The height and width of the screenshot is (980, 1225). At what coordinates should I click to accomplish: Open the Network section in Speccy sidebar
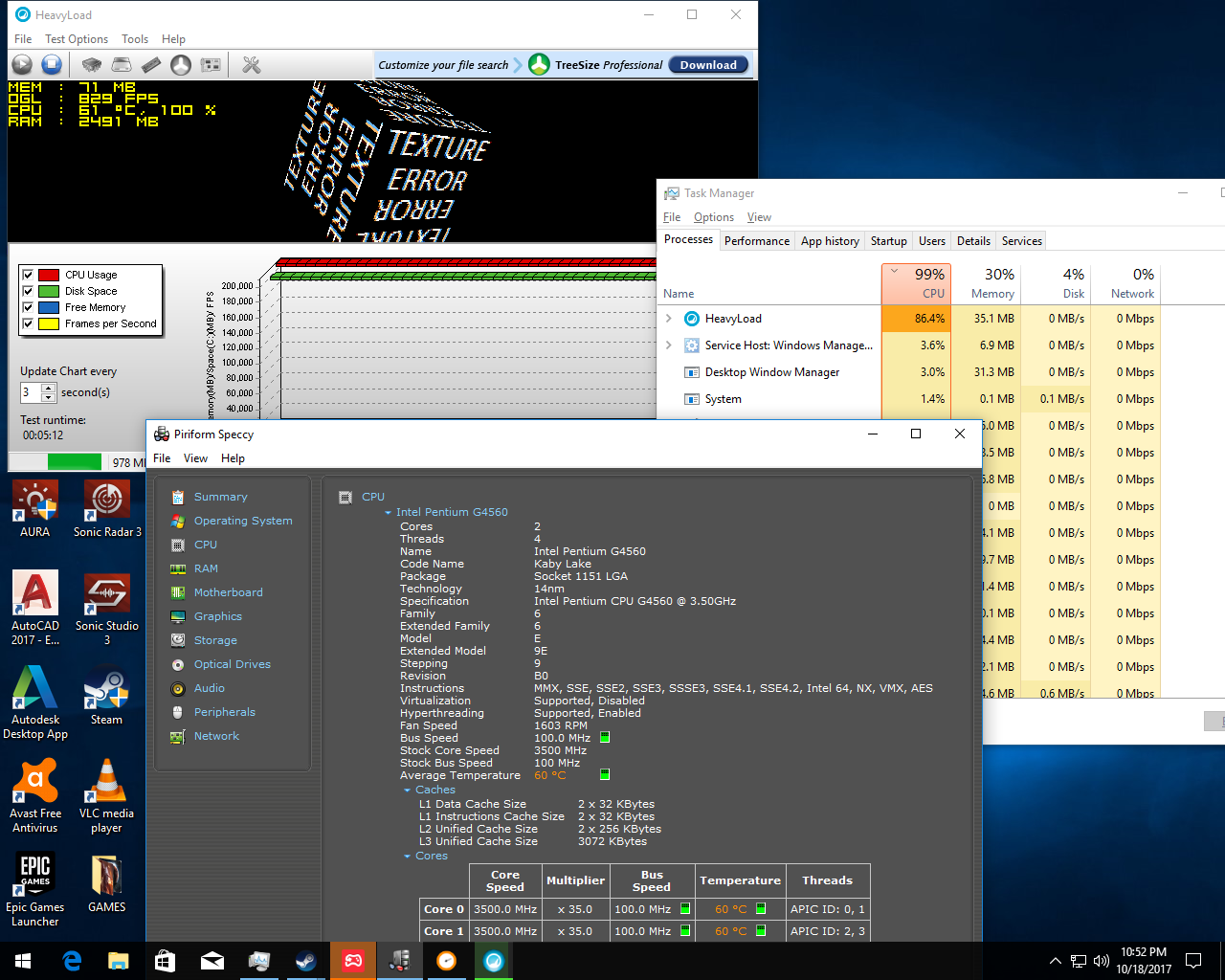click(x=216, y=736)
